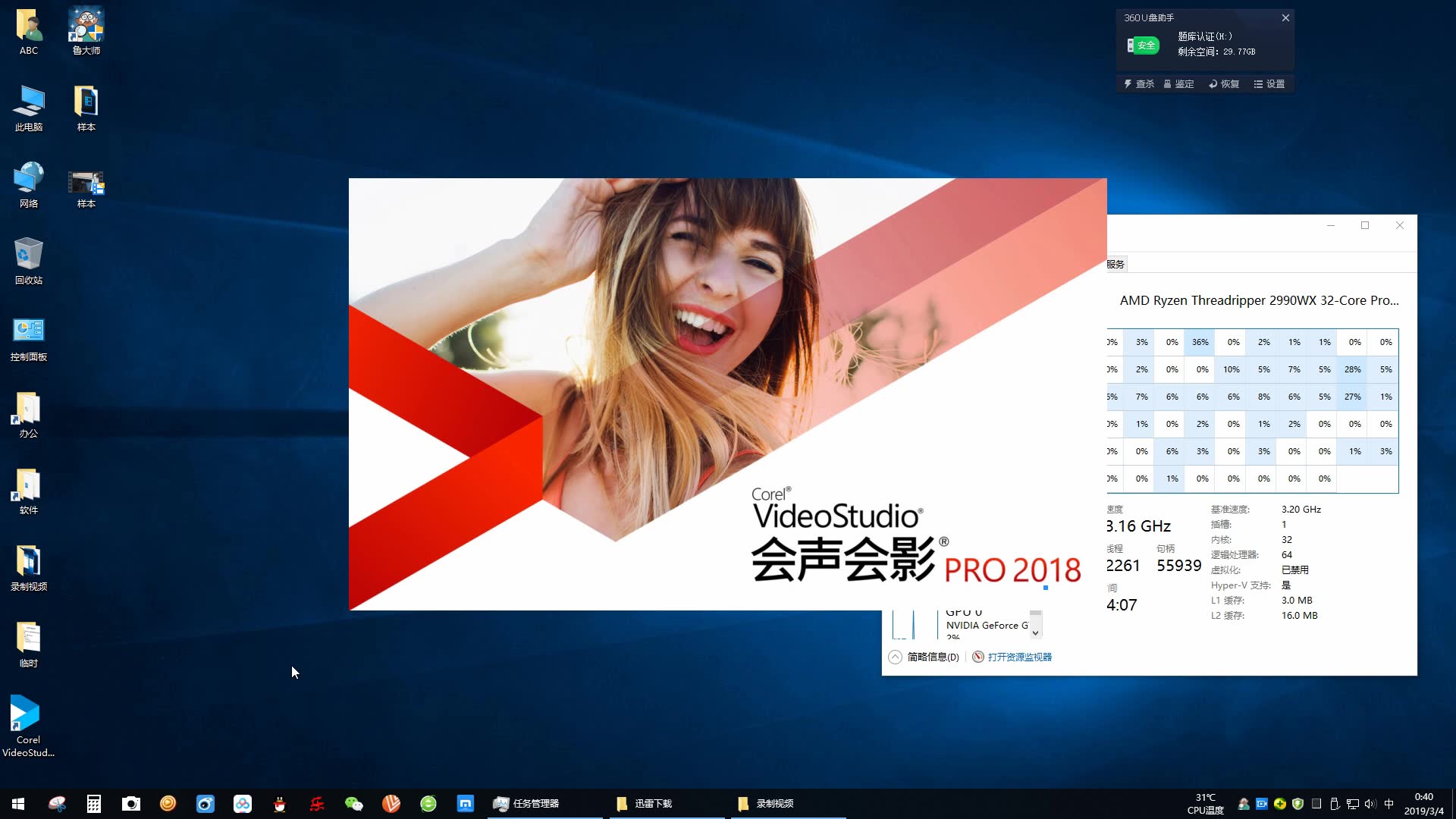Open the camera taskbar icon
The image size is (1456, 819).
click(131, 804)
